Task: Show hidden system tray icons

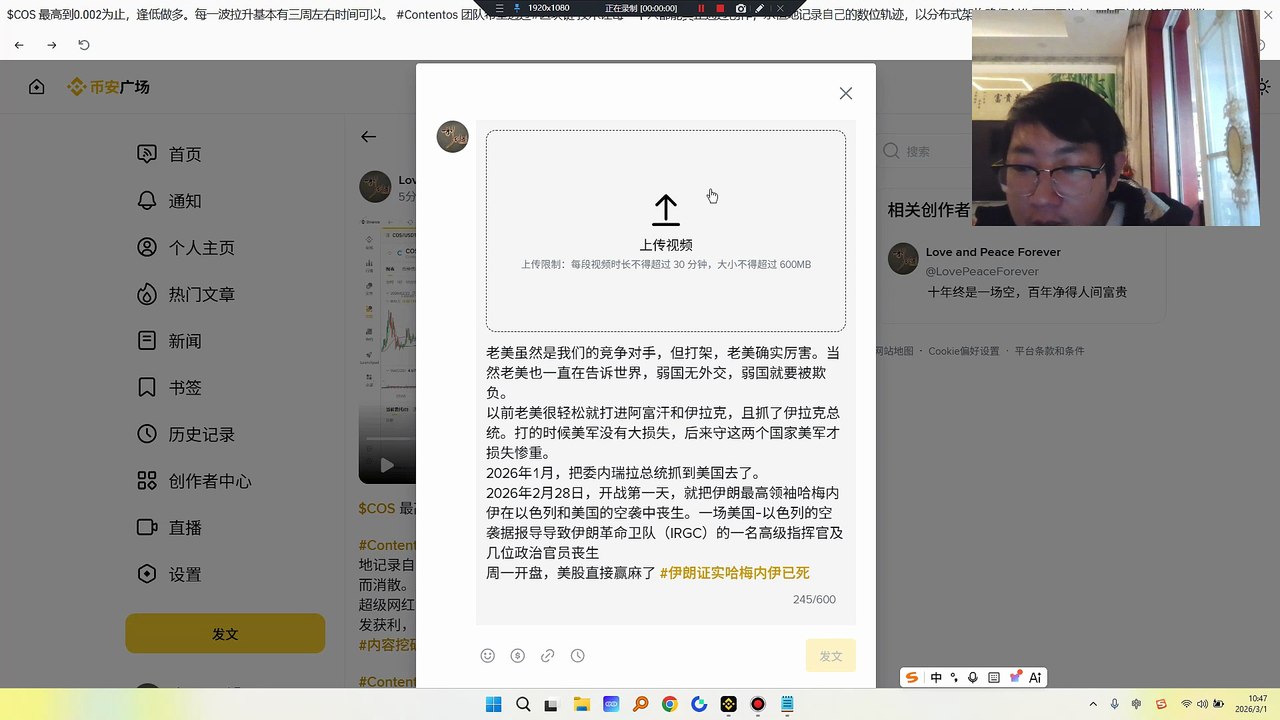Action: (x=1093, y=705)
